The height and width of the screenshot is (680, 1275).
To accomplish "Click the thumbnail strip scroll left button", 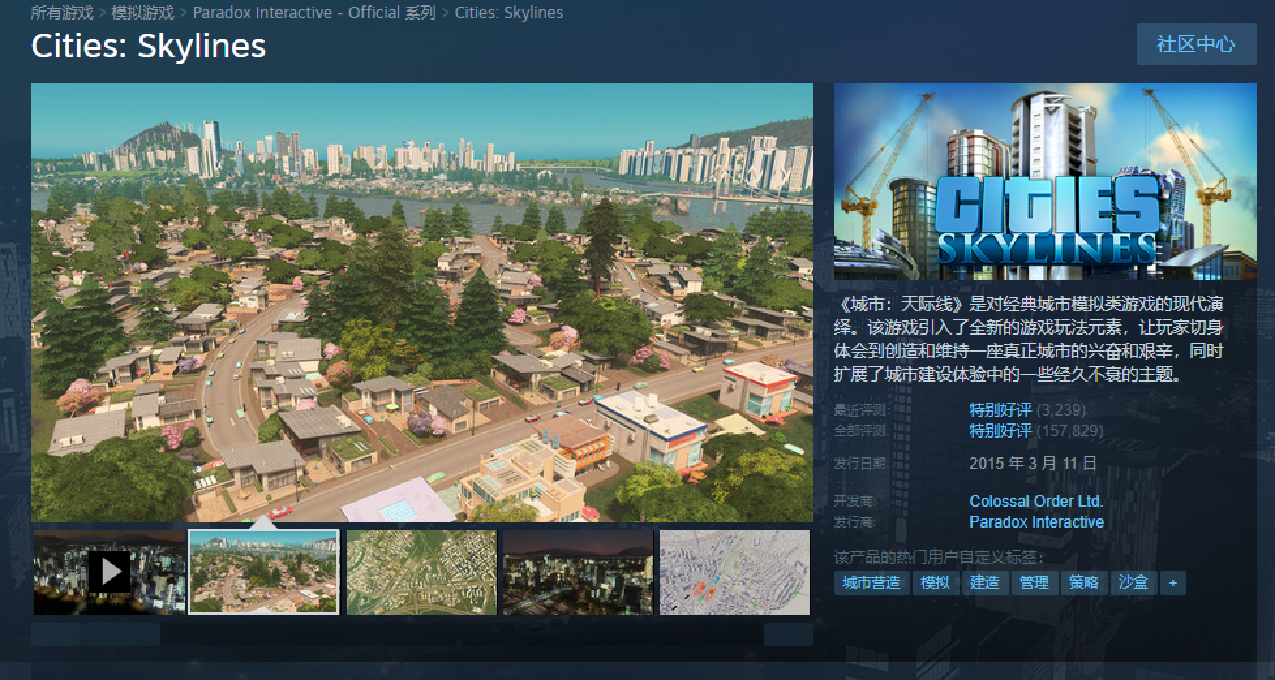I will coord(55,634).
